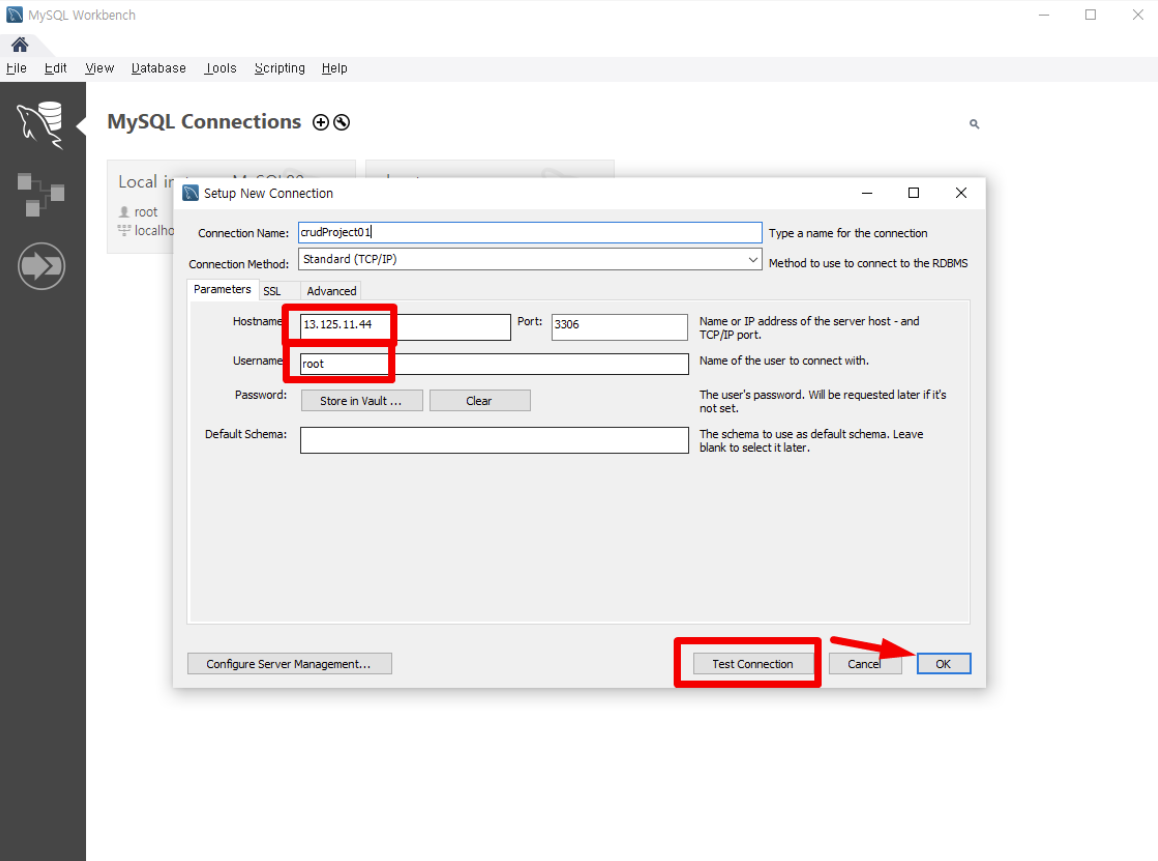Viewport: 1158px width, 861px height.
Task: Open the Help menu
Action: 334,68
